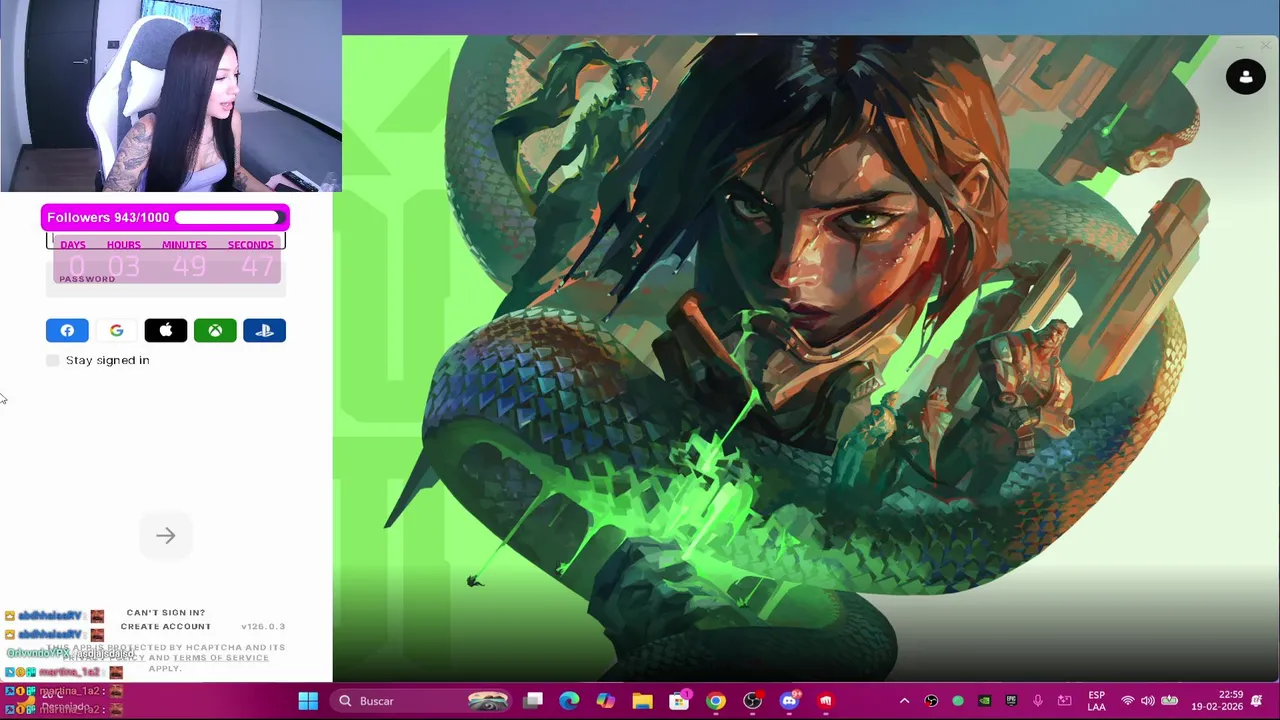Open the volume speaker tray icon
The height and width of the screenshot is (720, 1280).
pos(1148,701)
